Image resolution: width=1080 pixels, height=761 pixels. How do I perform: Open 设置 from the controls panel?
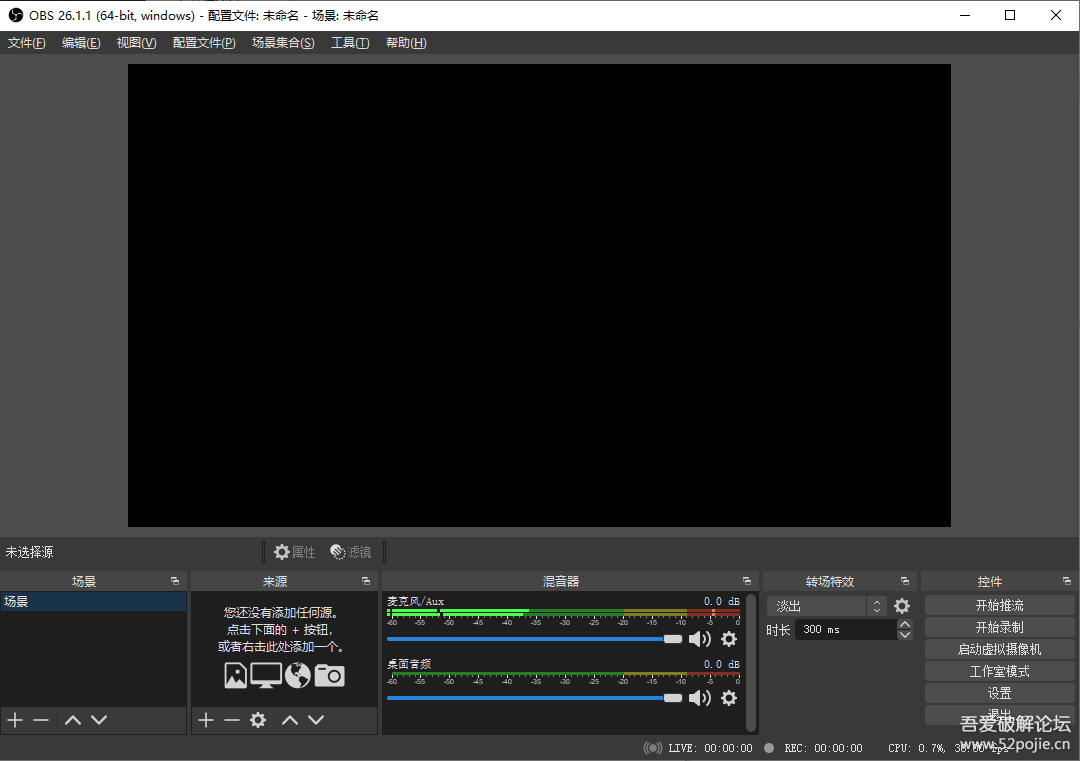(x=999, y=694)
